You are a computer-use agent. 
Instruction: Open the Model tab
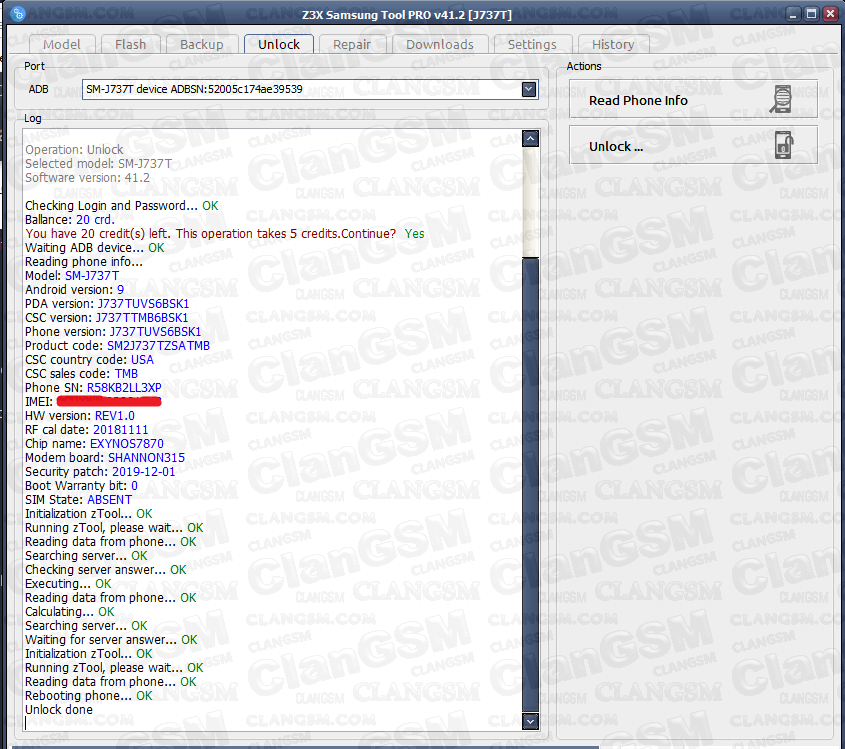point(62,44)
